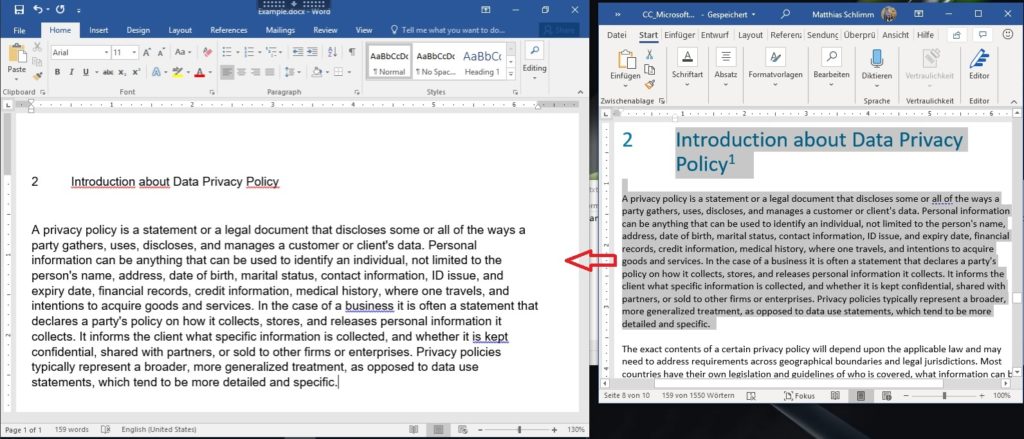Open the Absatz dropdown in right window
Screen dimensions: 1024x439
coord(725,67)
